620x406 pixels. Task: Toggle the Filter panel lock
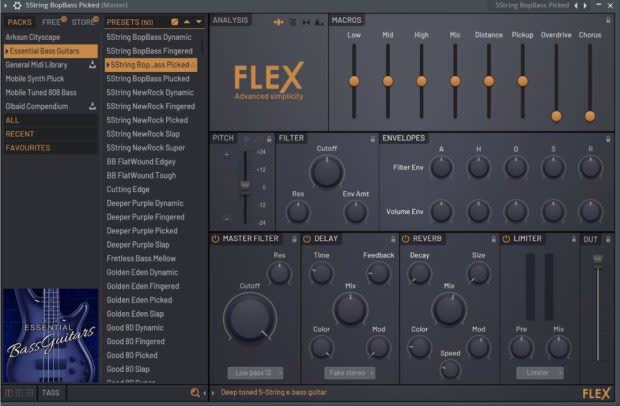[372, 139]
